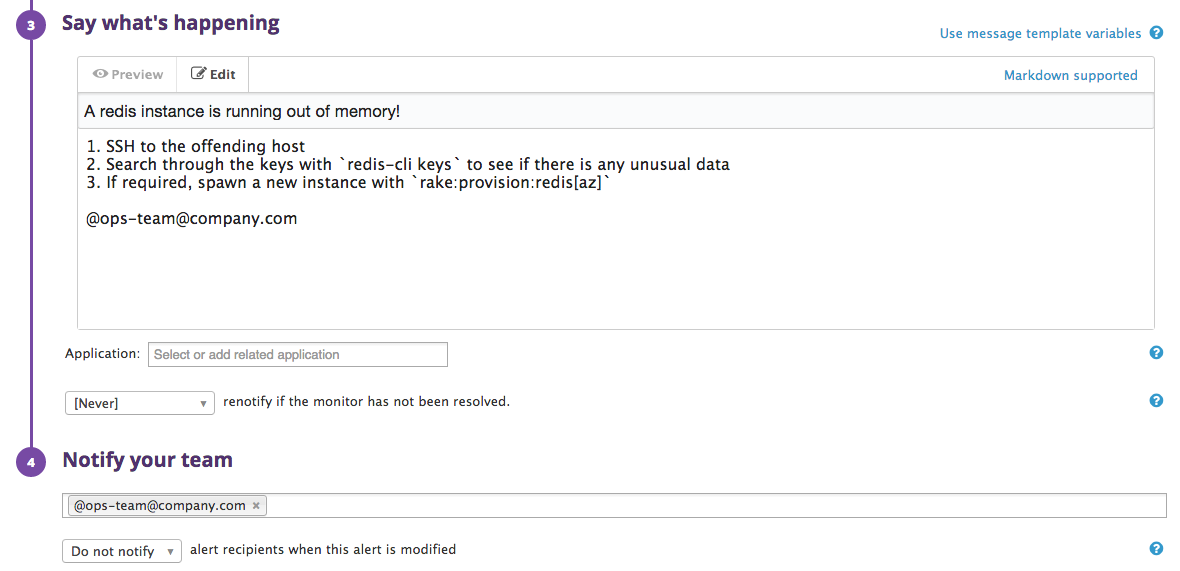Click the step 3 circle marker
This screenshot has width=1180, height=571.
pyautogui.click(x=31, y=26)
